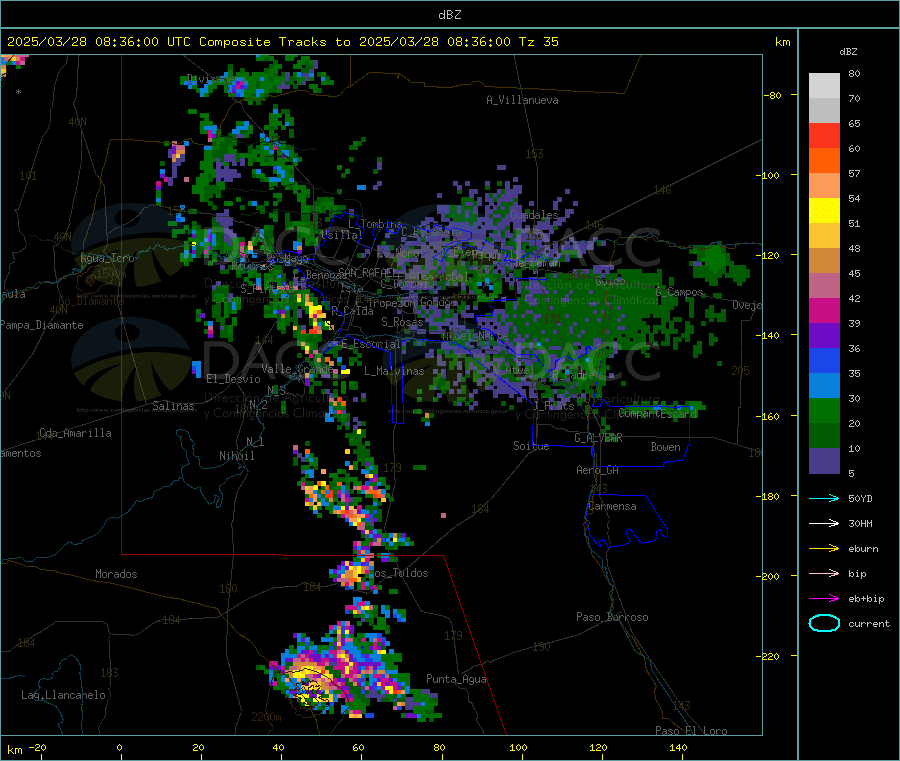Pick the red swatch between 65 and 60
This screenshot has width=900, height=761.
tap(824, 135)
